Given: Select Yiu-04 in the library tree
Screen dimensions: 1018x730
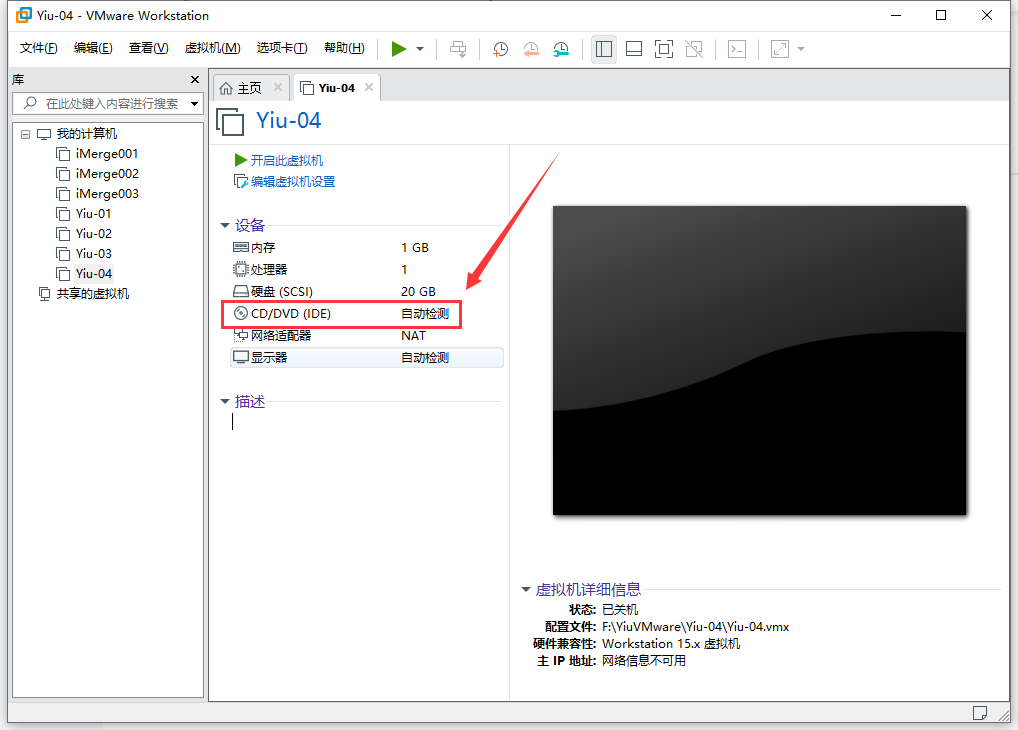Looking at the screenshot, I should pos(84,273).
